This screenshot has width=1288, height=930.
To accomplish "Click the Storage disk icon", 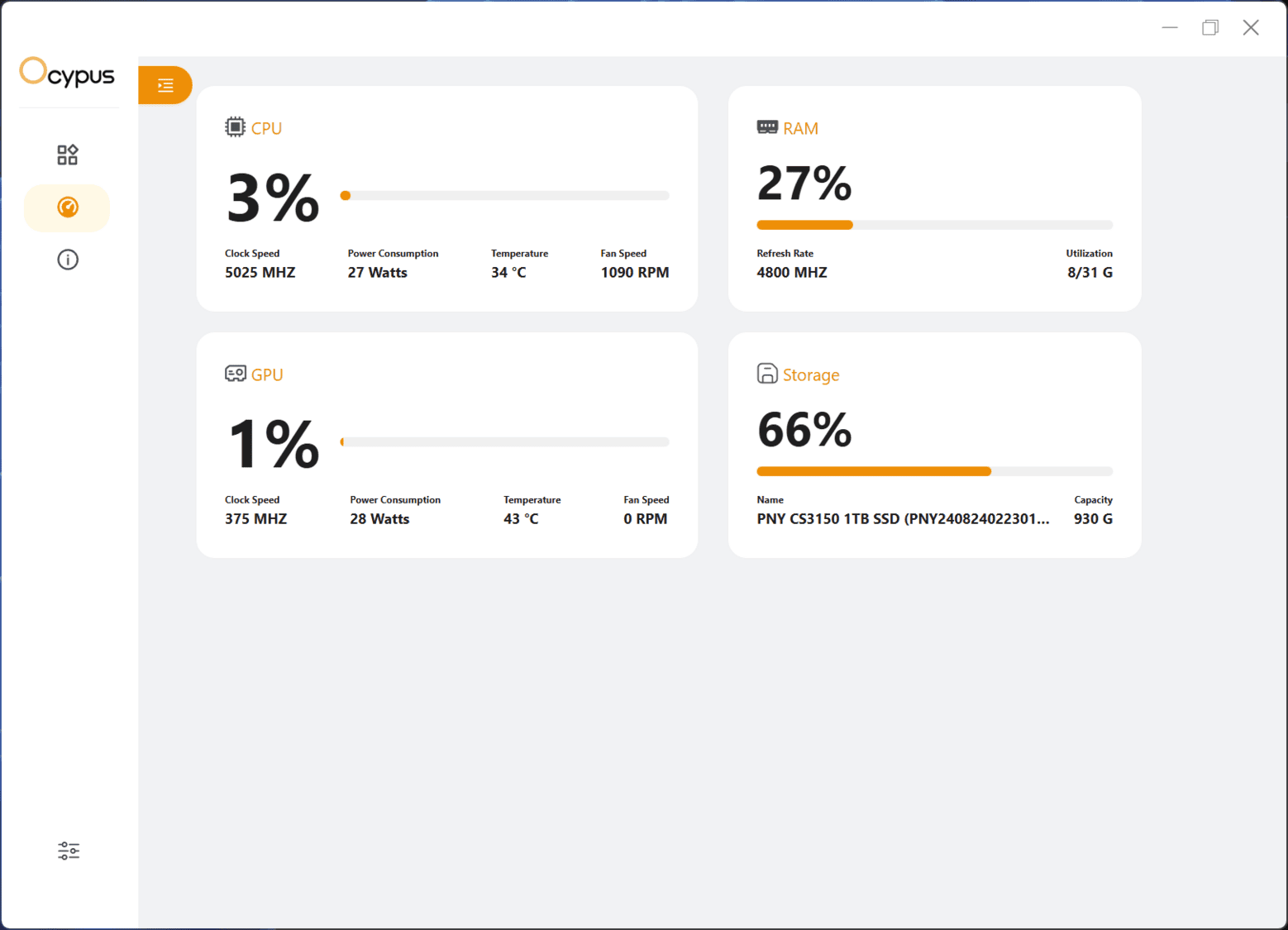I will point(767,374).
